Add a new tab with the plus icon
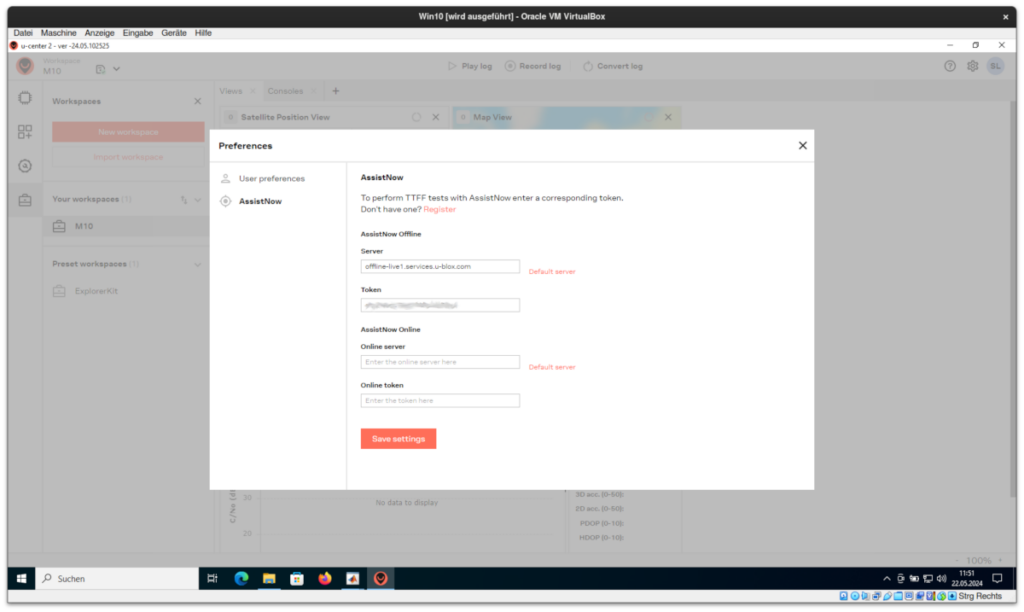This screenshot has height=612, width=1024. pyautogui.click(x=336, y=91)
